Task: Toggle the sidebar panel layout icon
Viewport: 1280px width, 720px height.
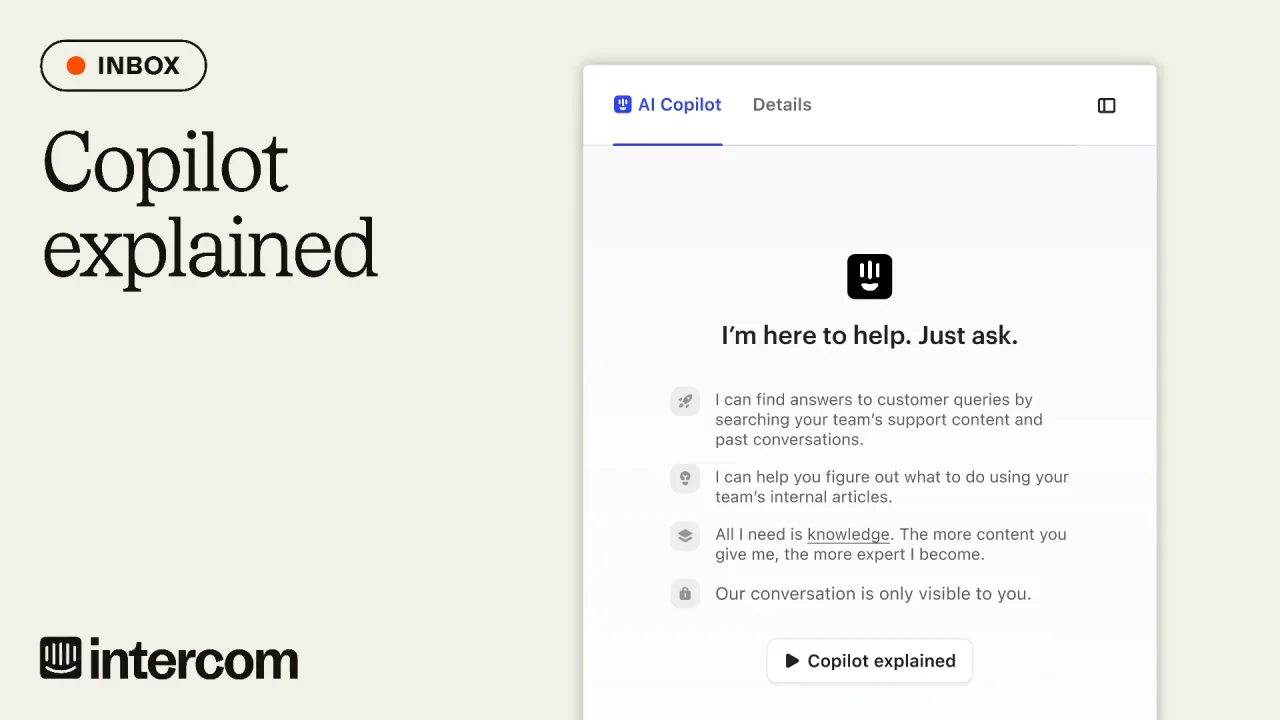Action: 1106,106
